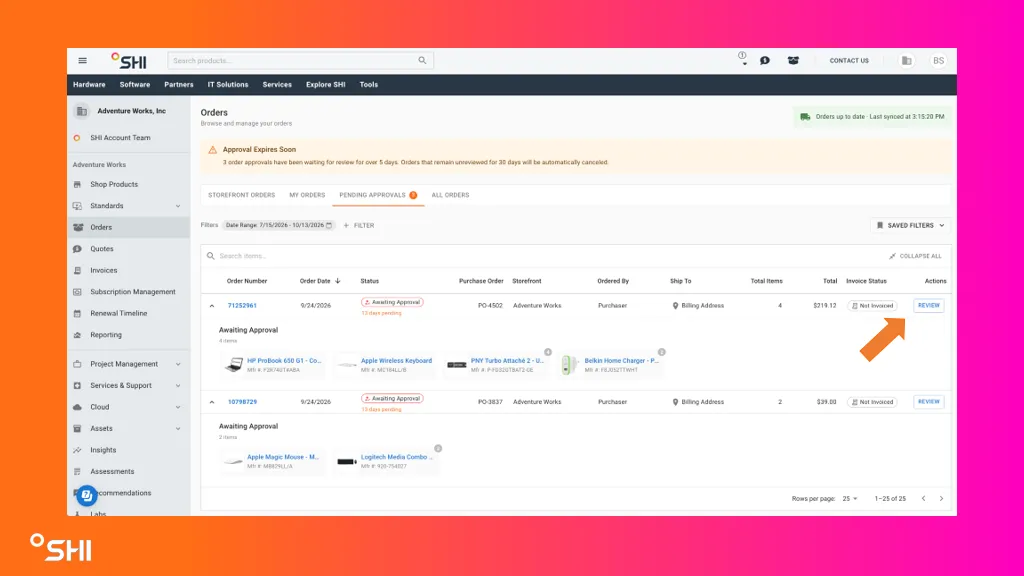The image size is (1024, 576).
Task: Click the calendar icon in Date Range filter
Action: click(329, 225)
